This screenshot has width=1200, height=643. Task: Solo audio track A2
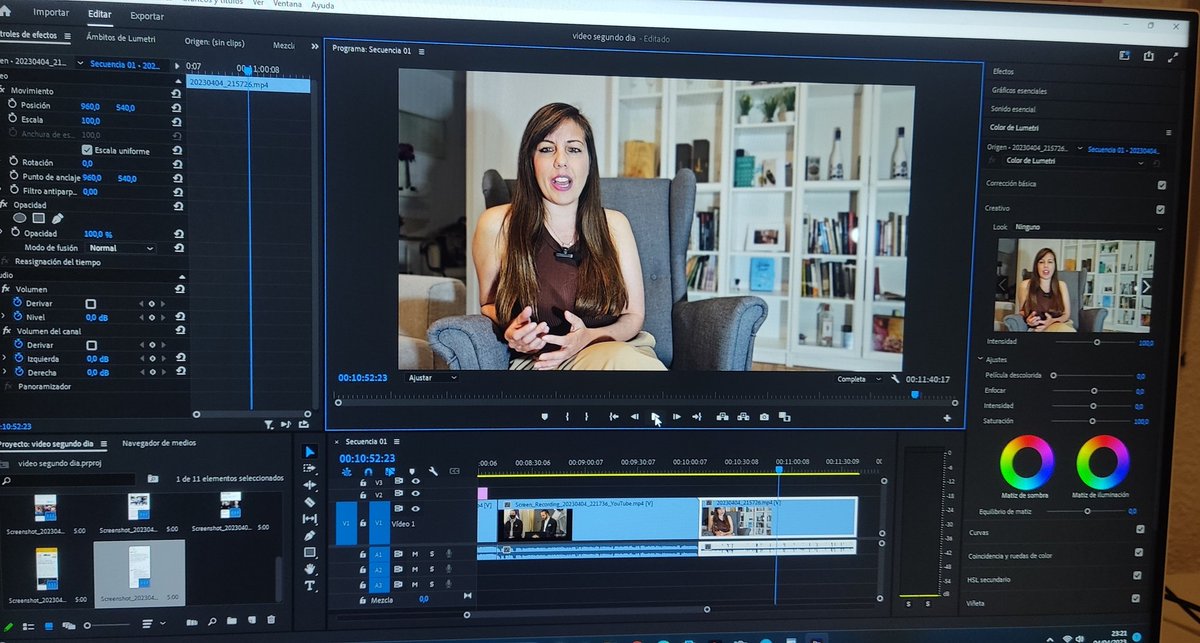click(x=432, y=568)
